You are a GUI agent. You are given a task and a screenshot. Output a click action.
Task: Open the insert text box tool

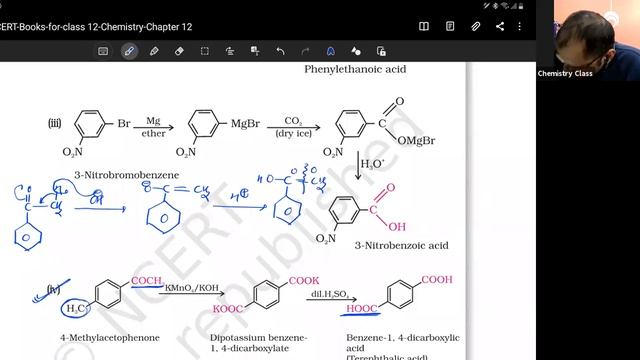coord(255,51)
